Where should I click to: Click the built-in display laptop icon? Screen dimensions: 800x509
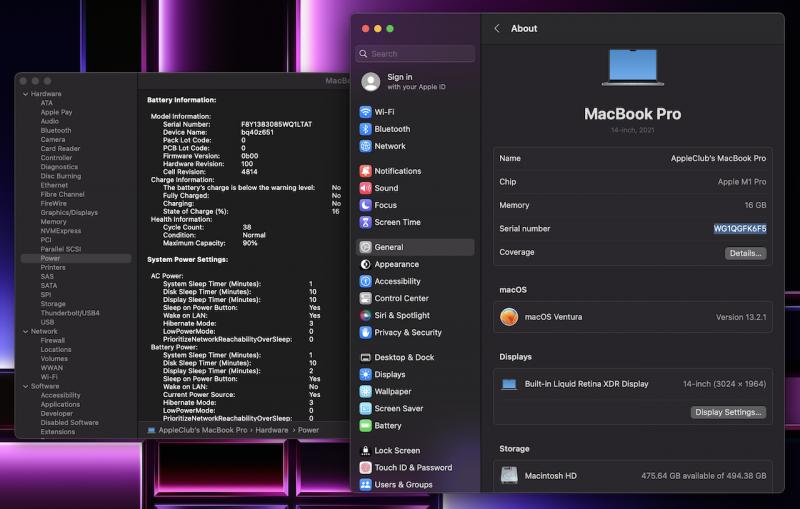pos(509,384)
